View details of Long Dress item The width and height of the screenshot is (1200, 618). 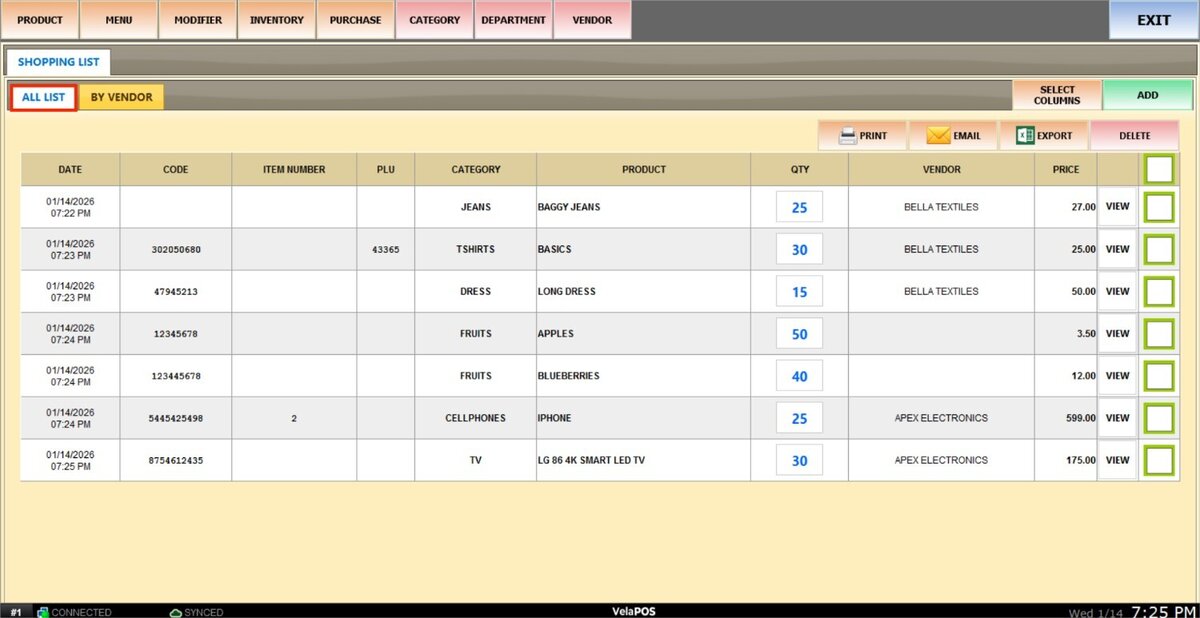tap(1118, 291)
